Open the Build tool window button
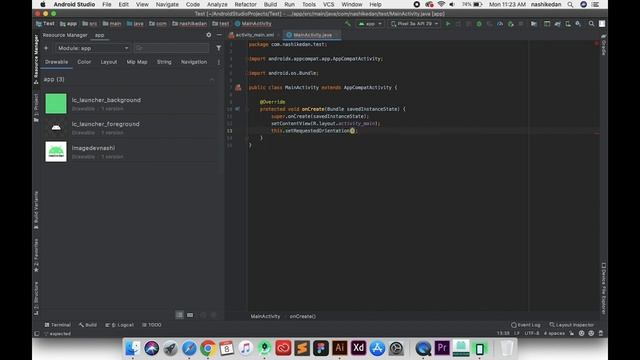The width and height of the screenshot is (640, 360). click(x=88, y=325)
